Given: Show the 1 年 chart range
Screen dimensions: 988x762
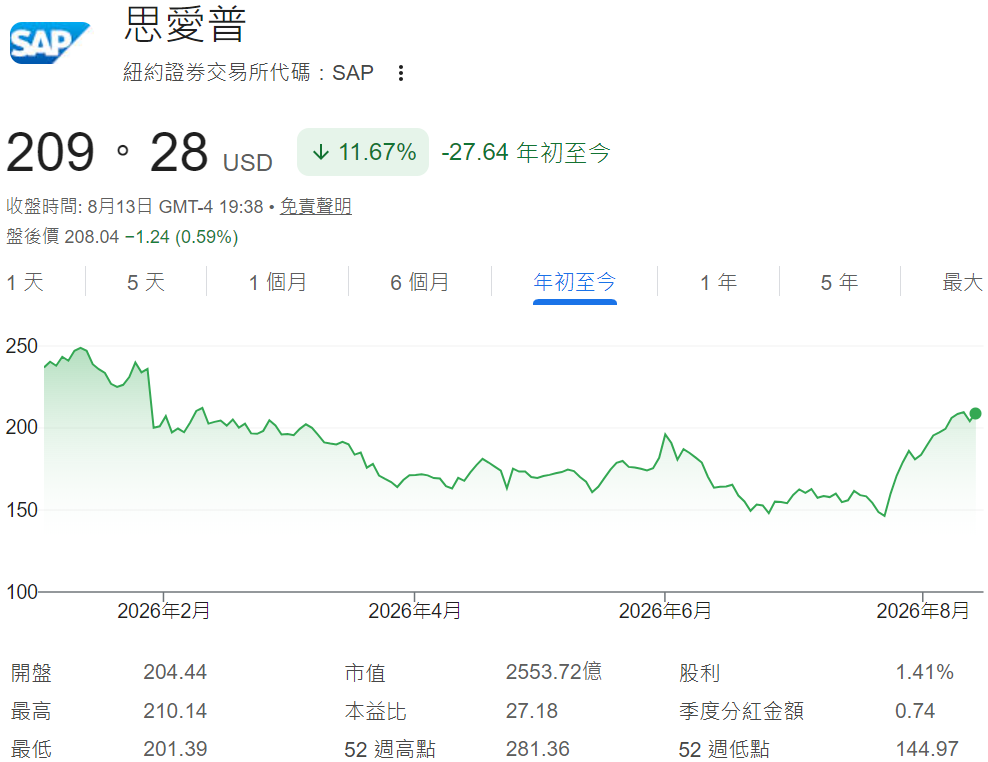Looking at the screenshot, I should (718, 282).
